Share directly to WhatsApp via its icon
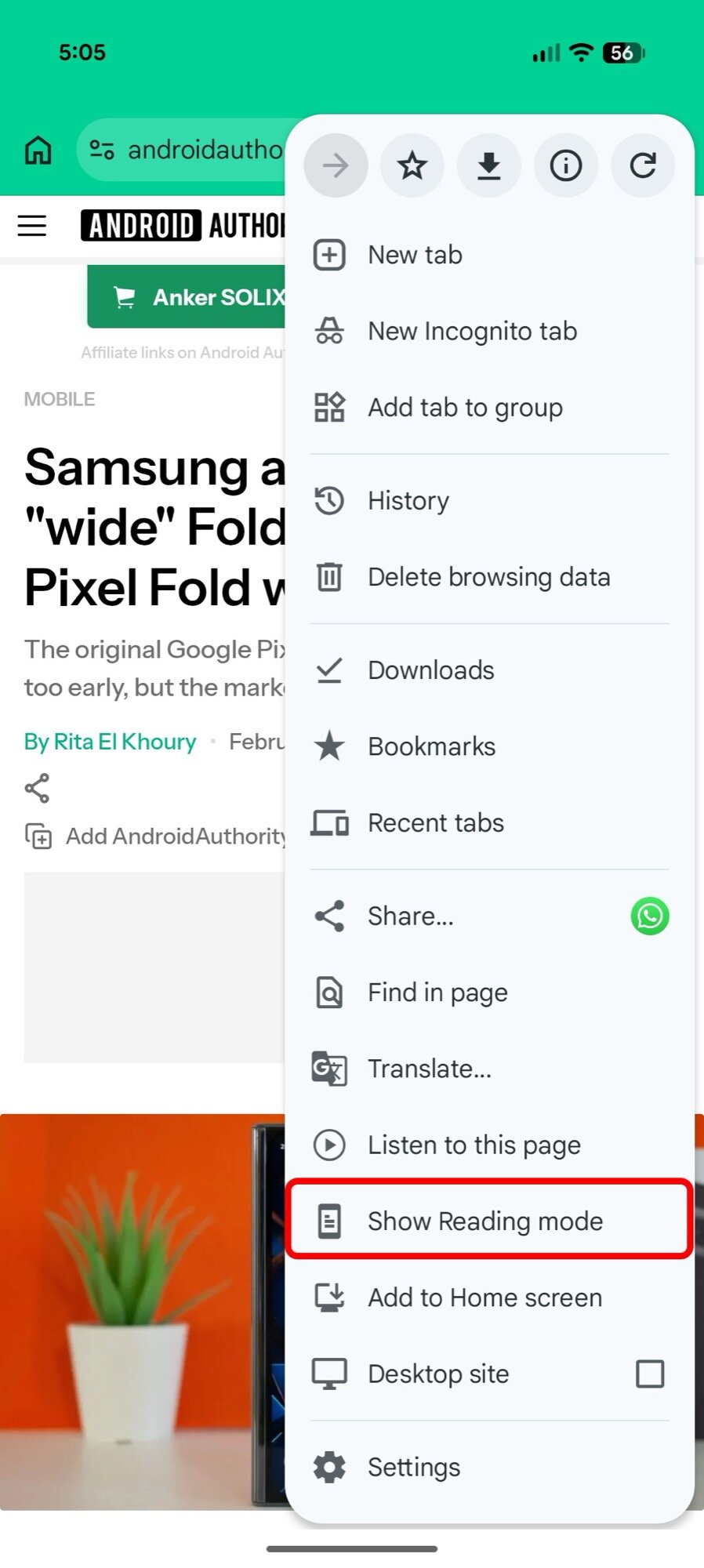This screenshot has height=1568, width=704. point(649,916)
